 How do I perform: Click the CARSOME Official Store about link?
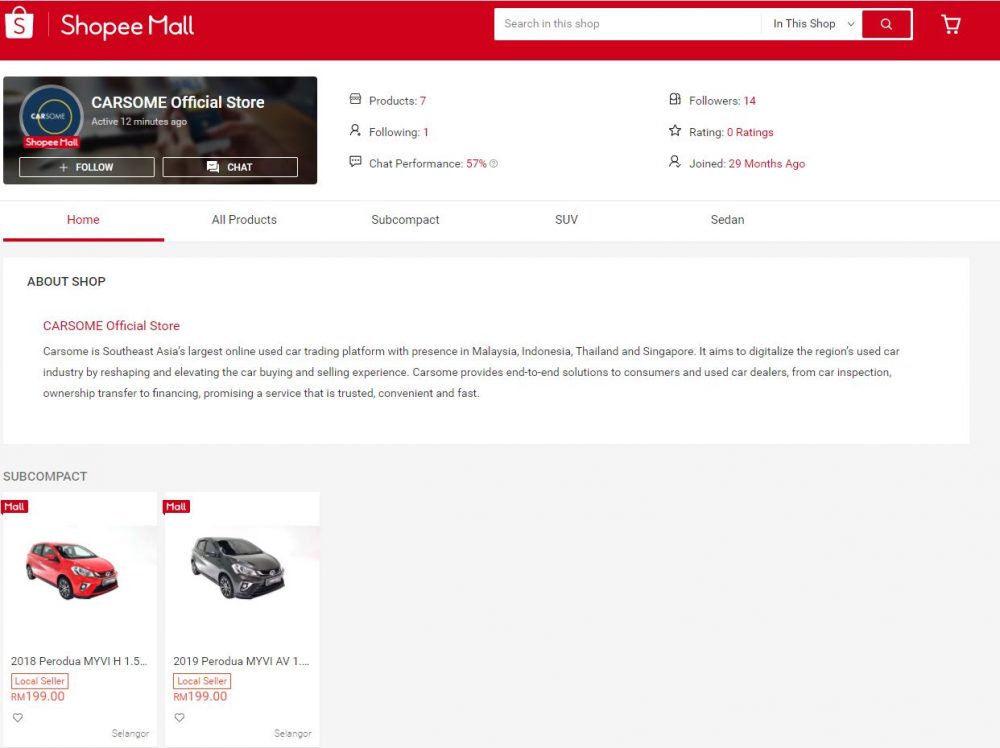click(x=111, y=326)
